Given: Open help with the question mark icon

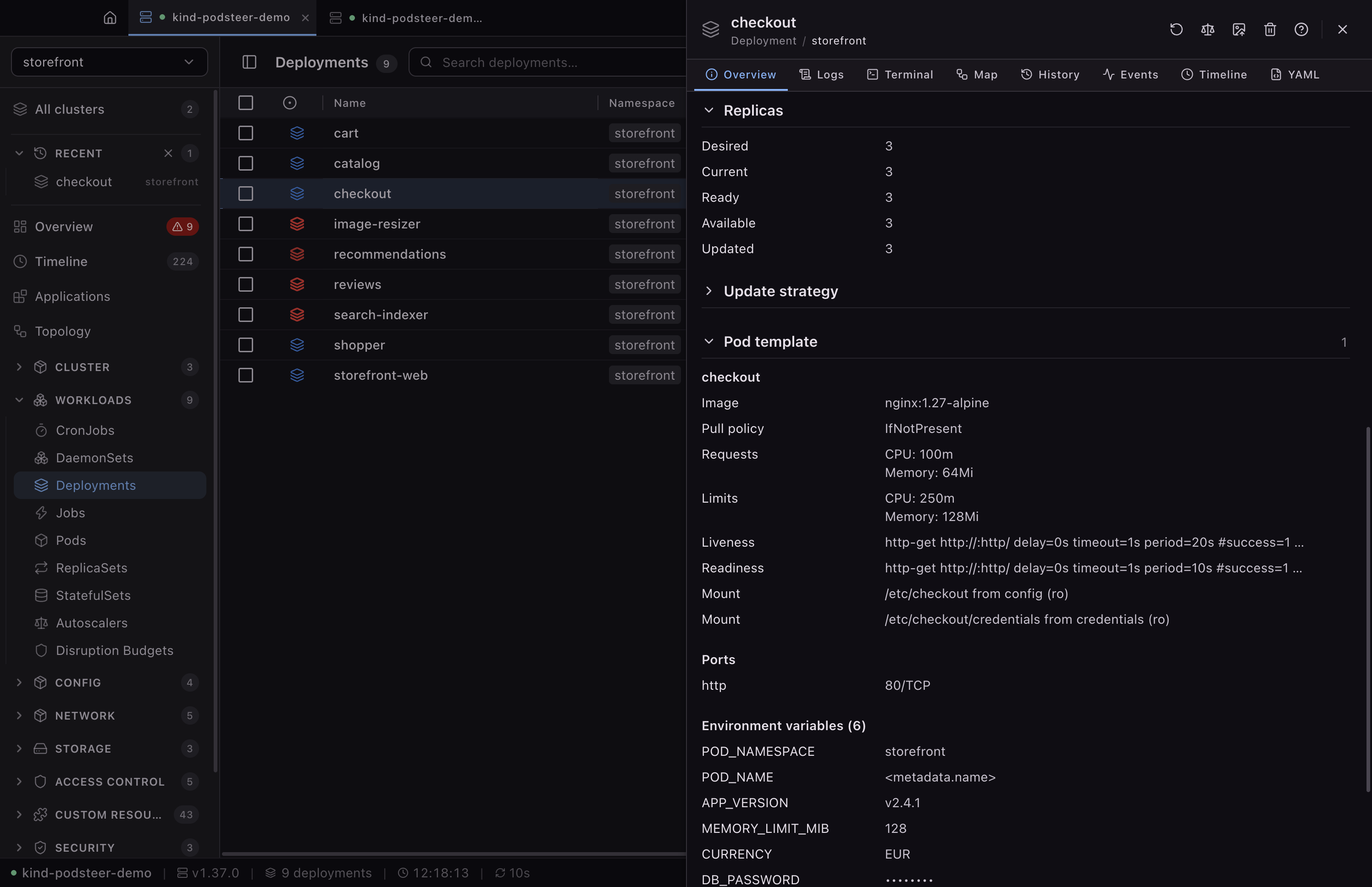Looking at the screenshot, I should tap(1301, 29).
